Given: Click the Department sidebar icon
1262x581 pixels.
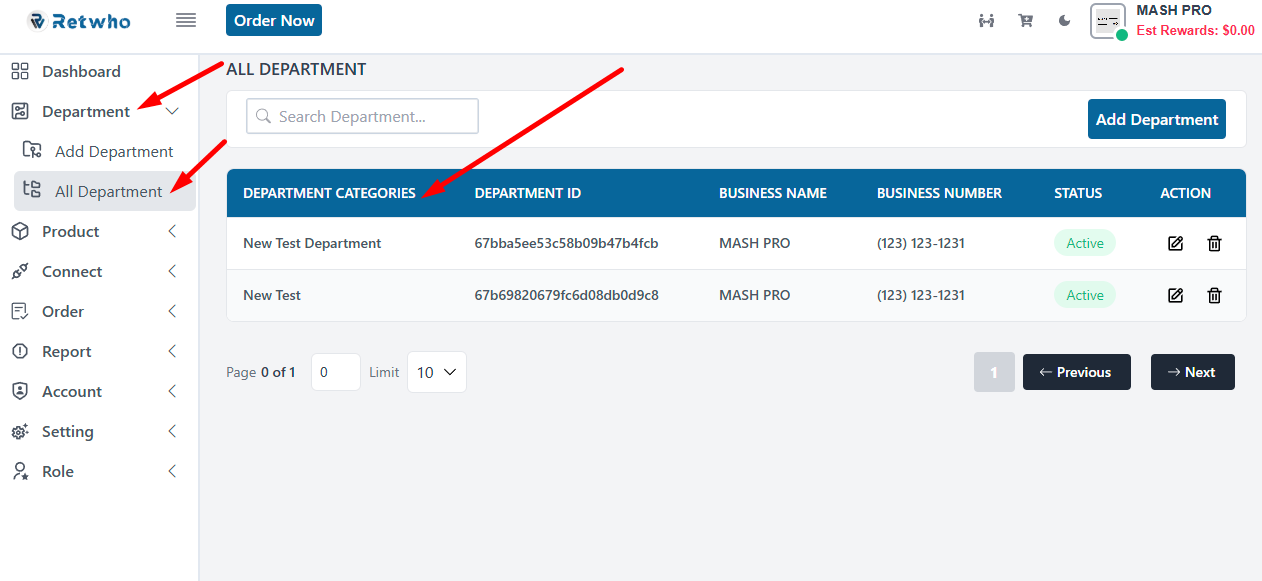Looking at the screenshot, I should [x=20, y=111].
